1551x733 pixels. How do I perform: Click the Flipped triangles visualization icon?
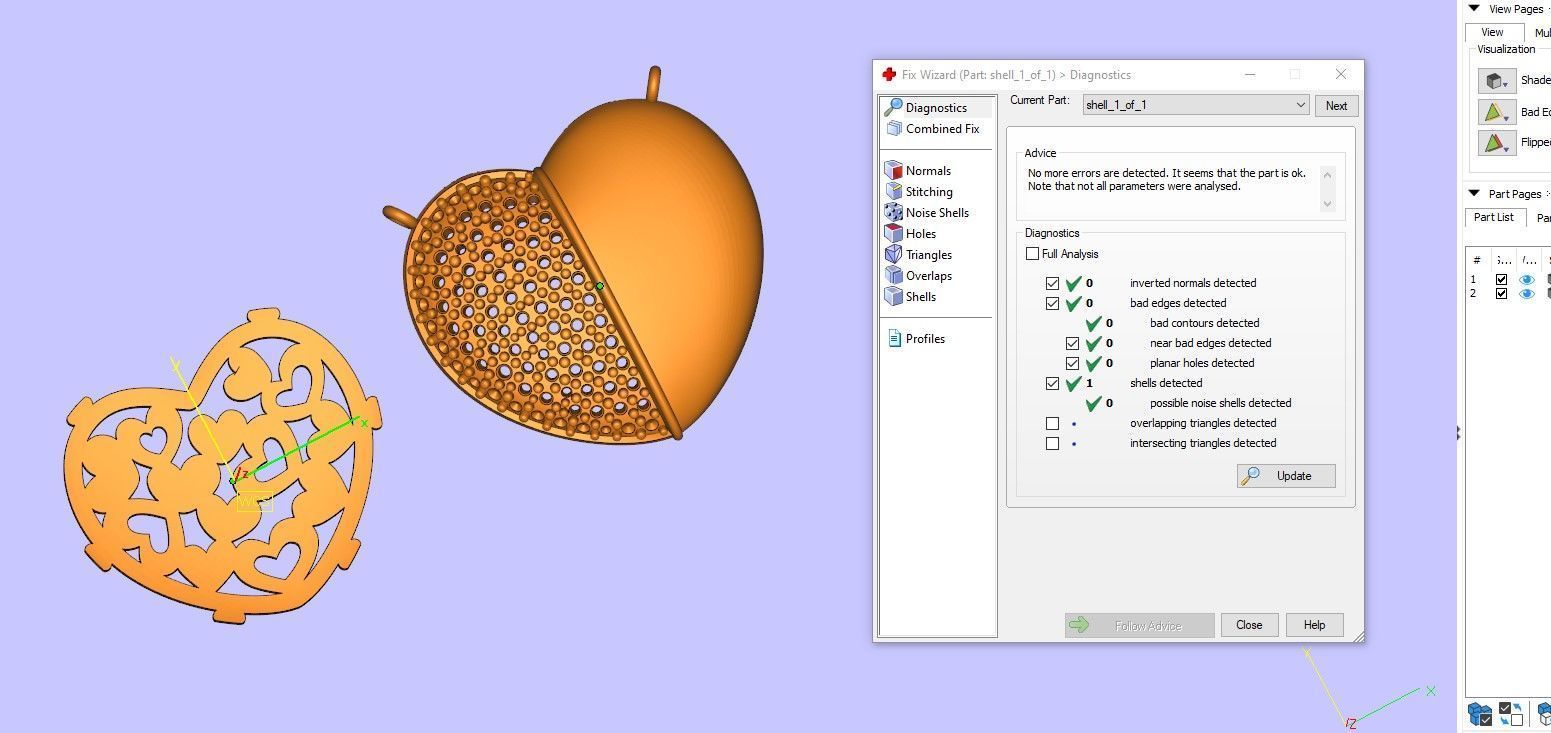click(1497, 143)
